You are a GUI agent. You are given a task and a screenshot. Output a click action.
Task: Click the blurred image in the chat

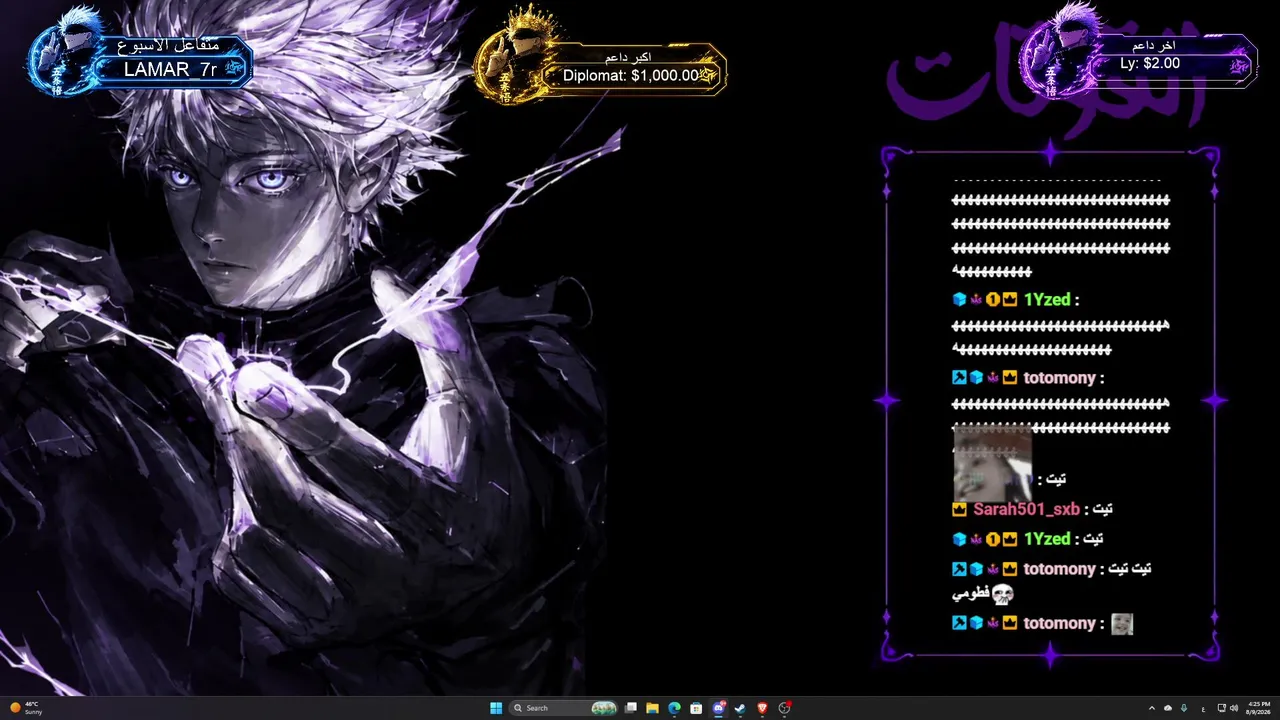click(x=992, y=462)
